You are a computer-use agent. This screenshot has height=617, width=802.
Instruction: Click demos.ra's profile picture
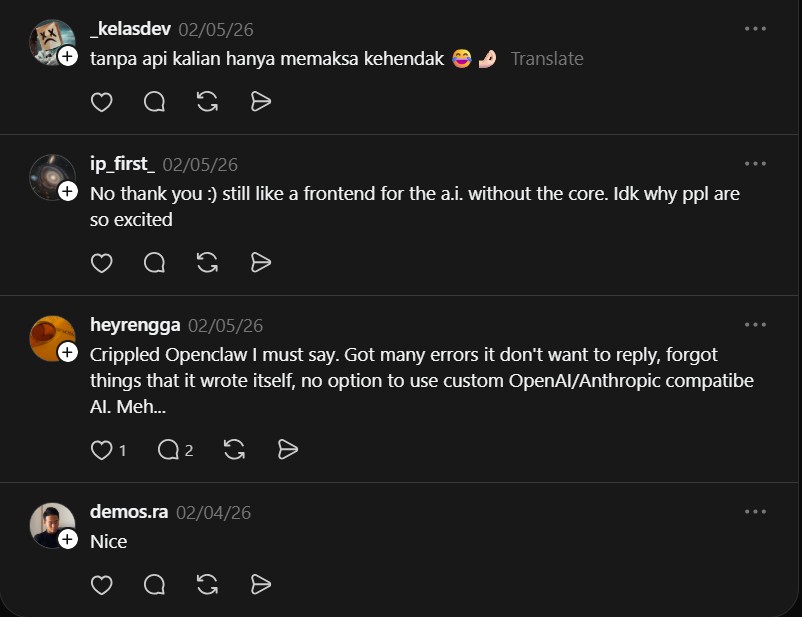click(52, 524)
